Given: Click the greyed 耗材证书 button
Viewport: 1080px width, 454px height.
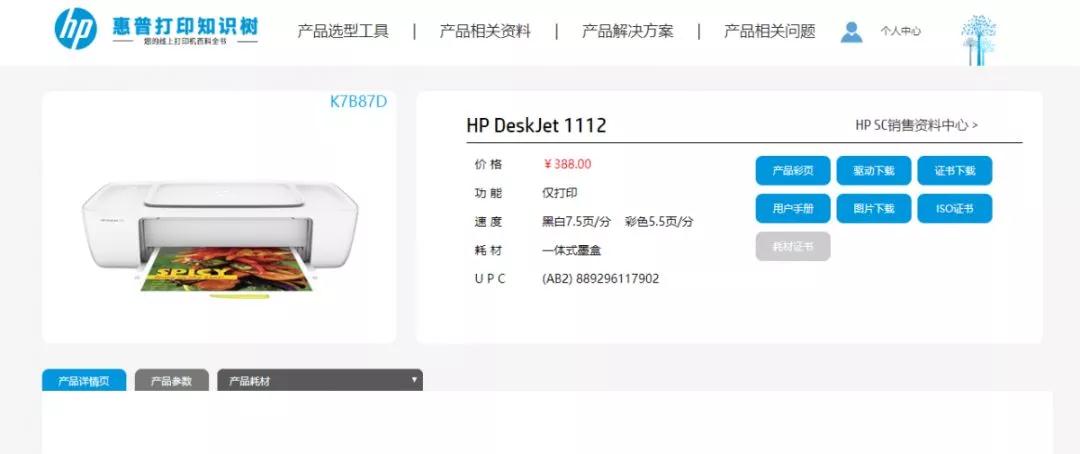Looking at the screenshot, I should coord(793,247).
